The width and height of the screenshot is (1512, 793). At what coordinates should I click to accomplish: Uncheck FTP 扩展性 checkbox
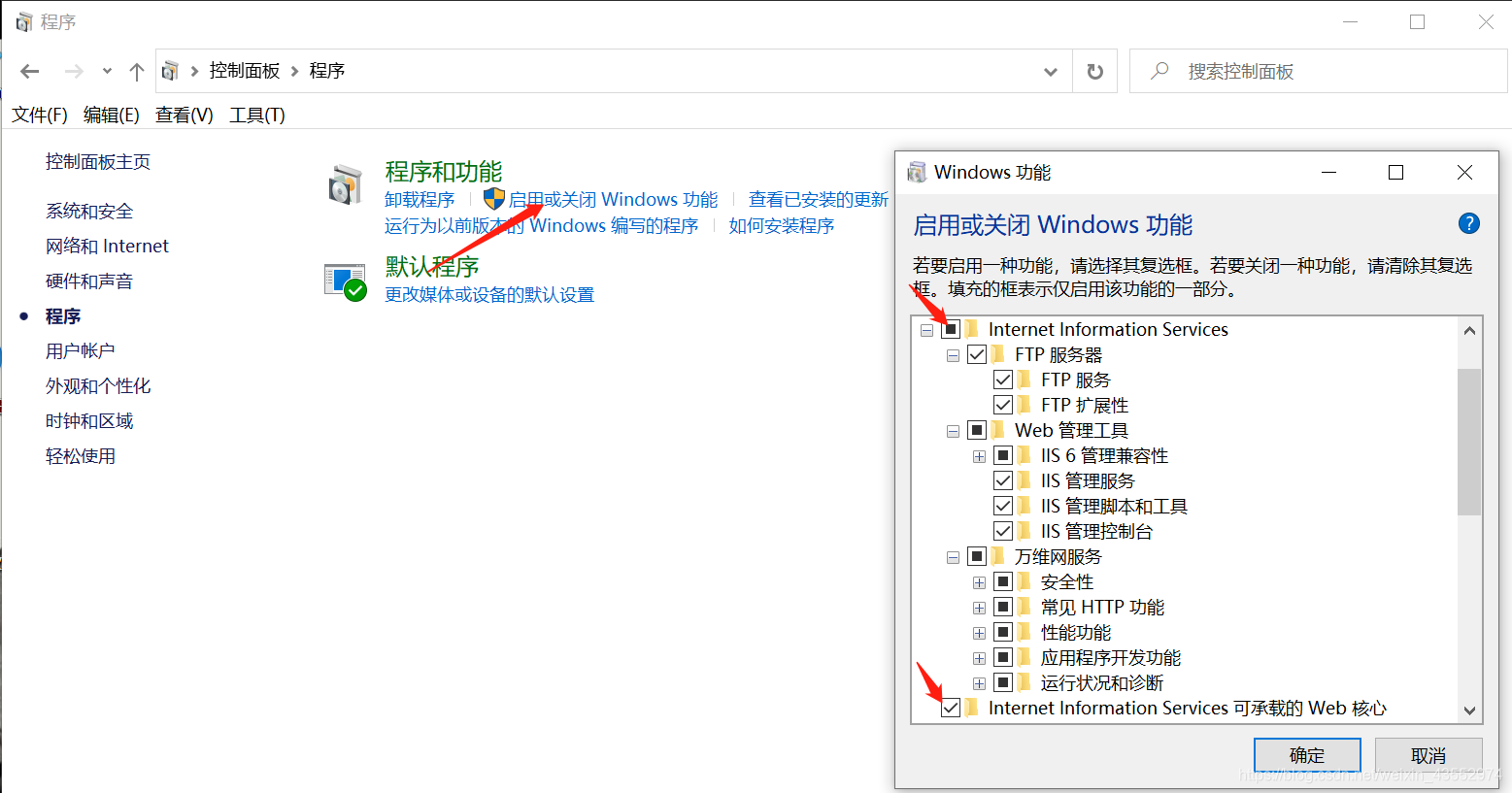coord(1003,405)
